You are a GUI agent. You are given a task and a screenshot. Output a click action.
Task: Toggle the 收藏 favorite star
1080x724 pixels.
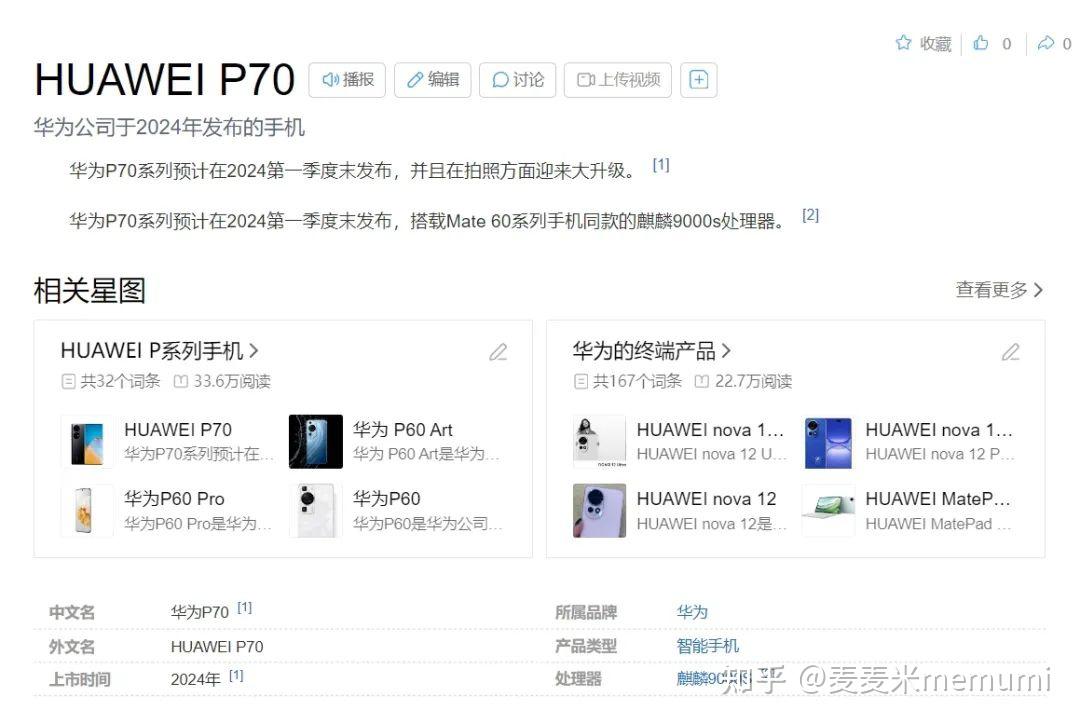point(903,43)
